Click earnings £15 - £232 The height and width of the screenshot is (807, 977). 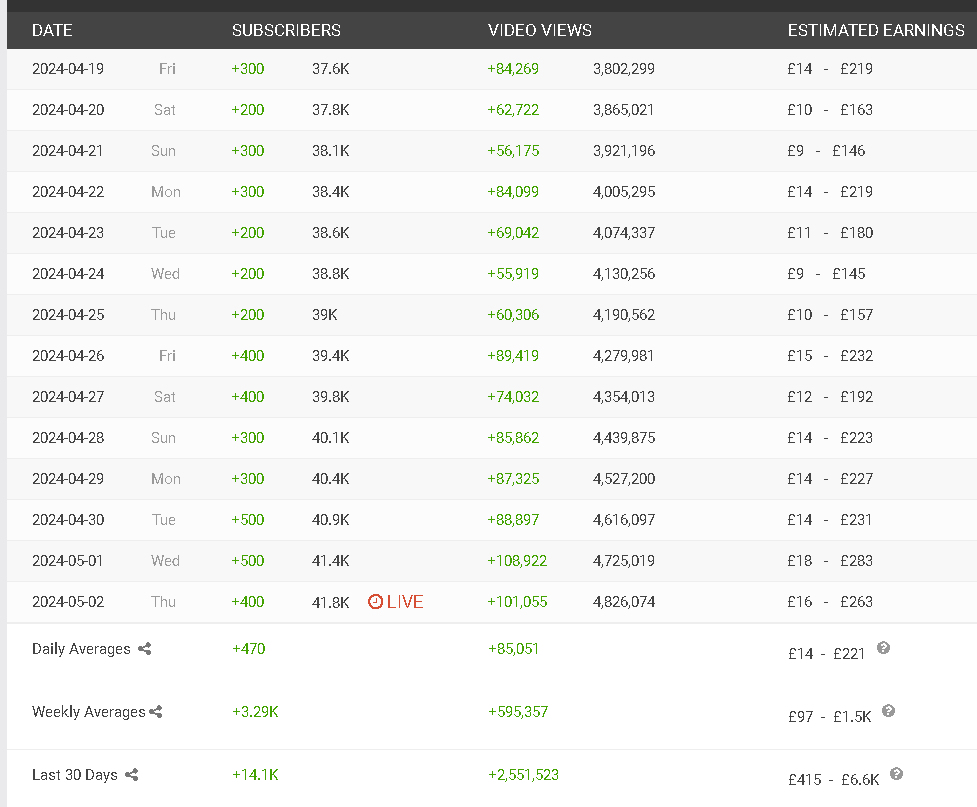tap(830, 356)
